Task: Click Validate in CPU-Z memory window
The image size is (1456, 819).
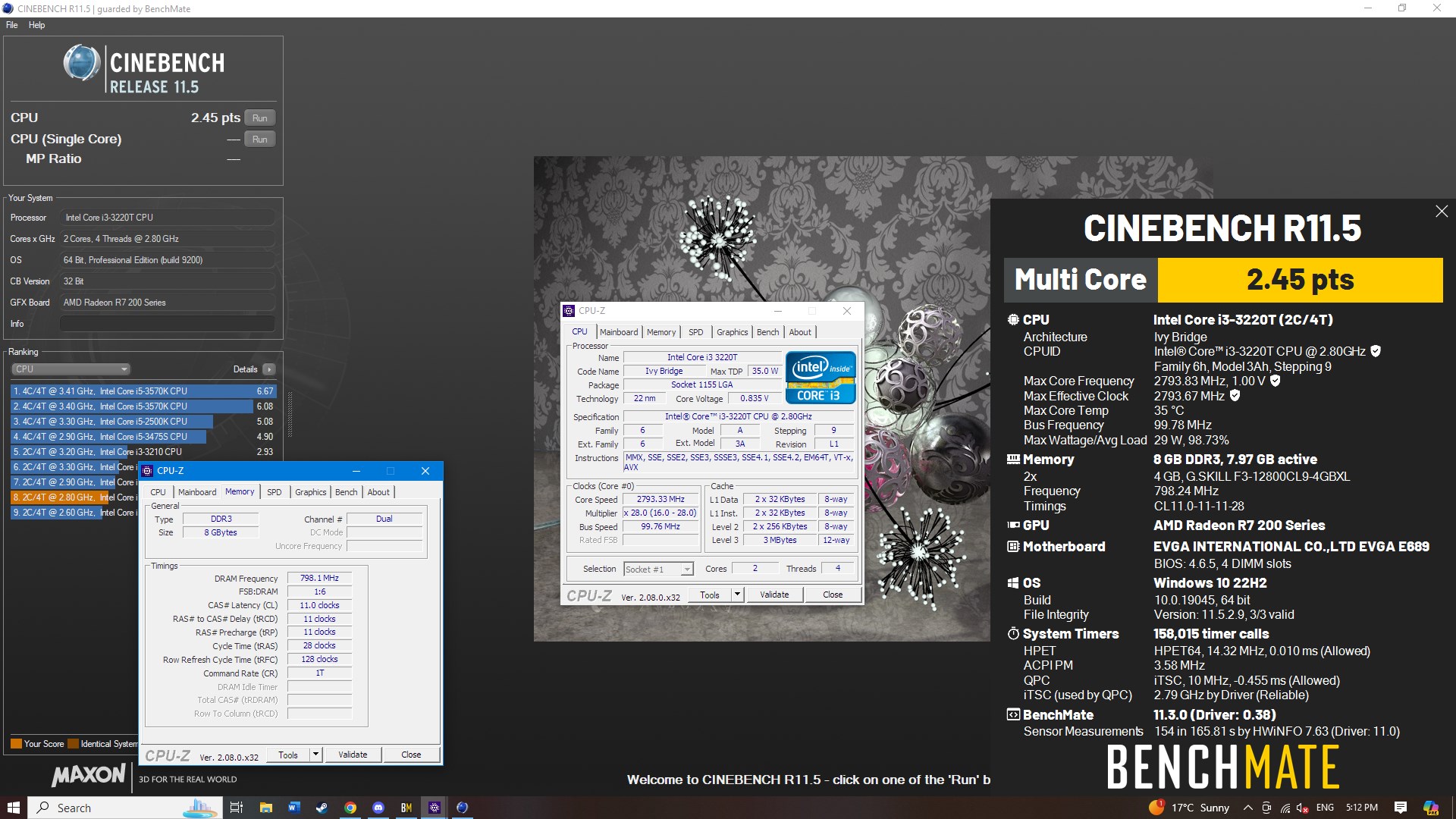Action: point(353,755)
